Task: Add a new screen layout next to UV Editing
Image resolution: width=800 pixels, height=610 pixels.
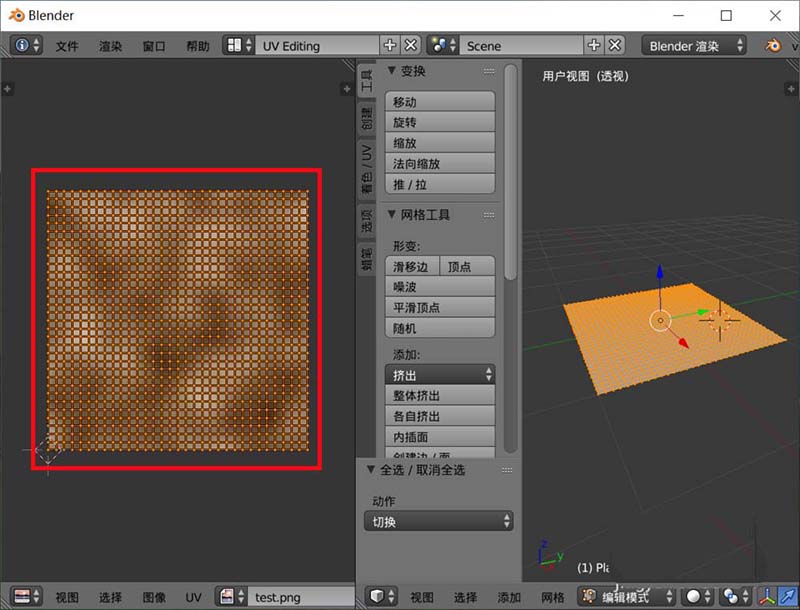Action: click(x=390, y=45)
